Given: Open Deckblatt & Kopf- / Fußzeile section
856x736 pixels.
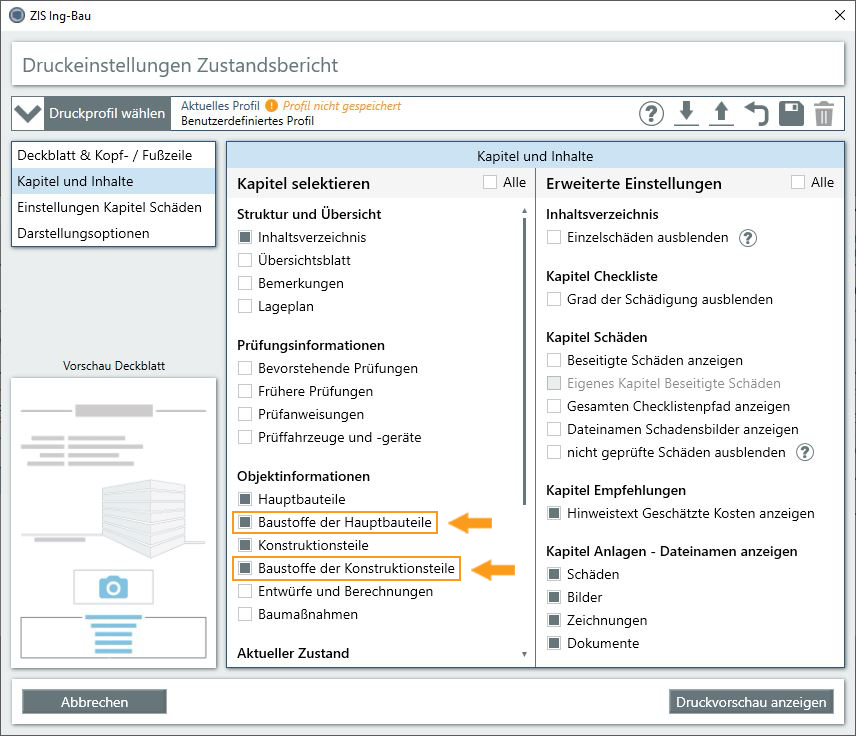Looking at the screenshot, I should 104,156.
